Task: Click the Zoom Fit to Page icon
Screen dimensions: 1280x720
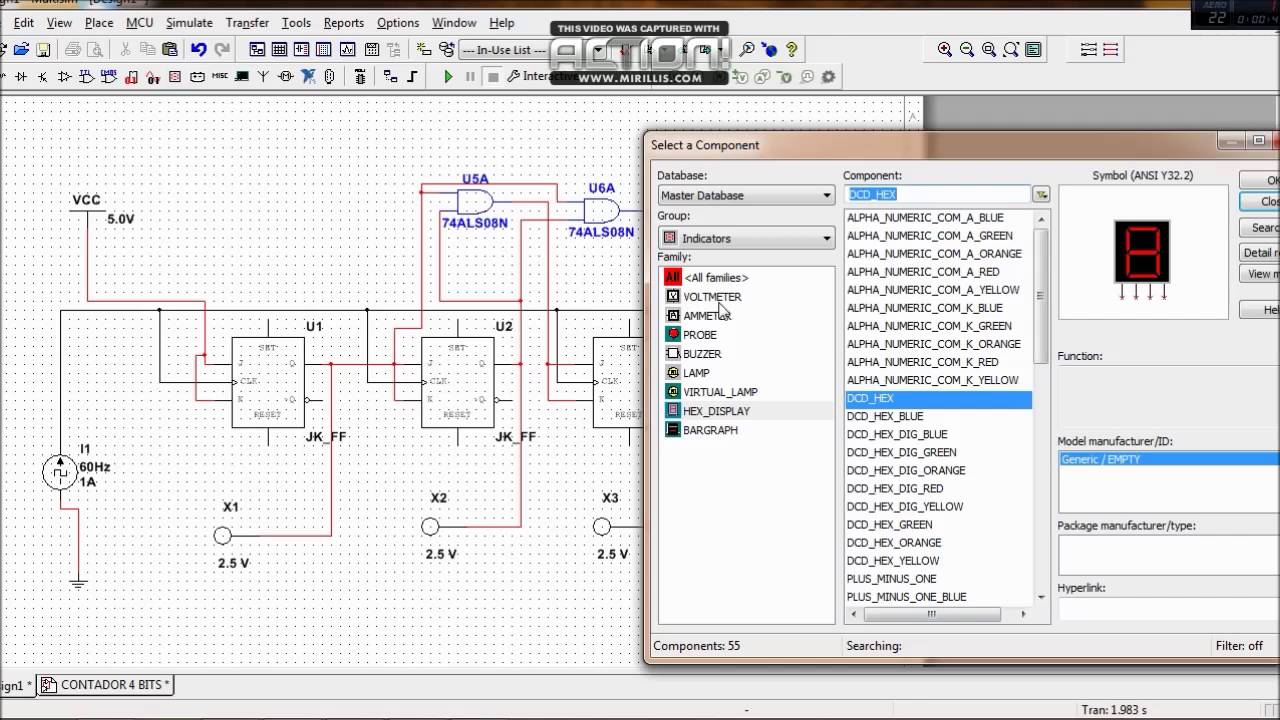Action: click(x=1011, y=49)
